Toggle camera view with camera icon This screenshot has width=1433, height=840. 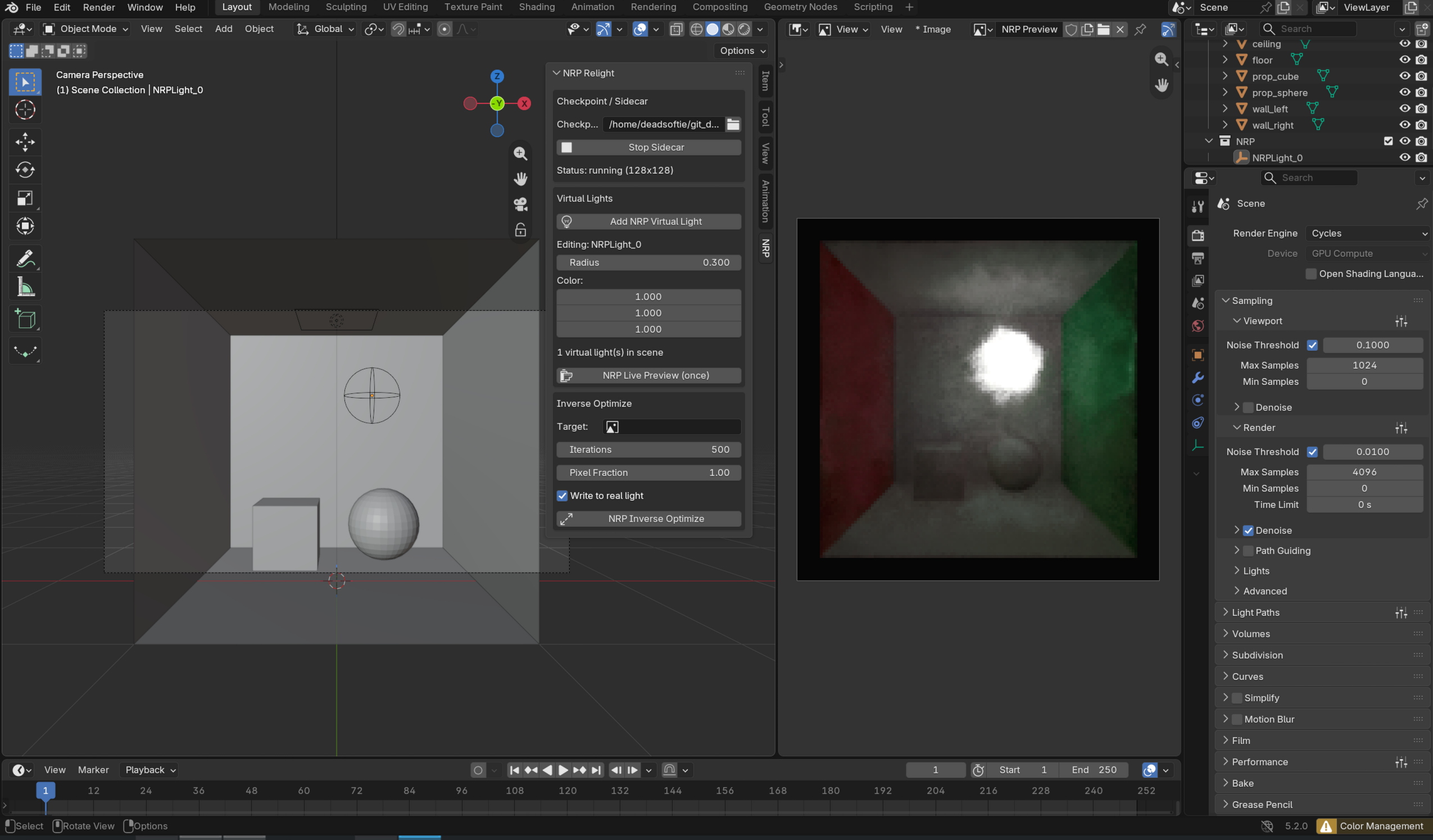[520, 204]
